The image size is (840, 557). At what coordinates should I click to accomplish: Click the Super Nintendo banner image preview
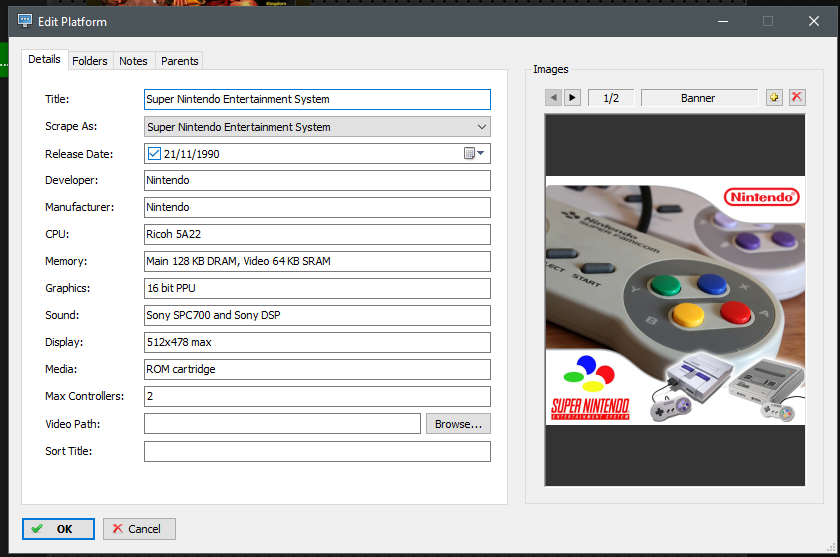tap(675, 300)
